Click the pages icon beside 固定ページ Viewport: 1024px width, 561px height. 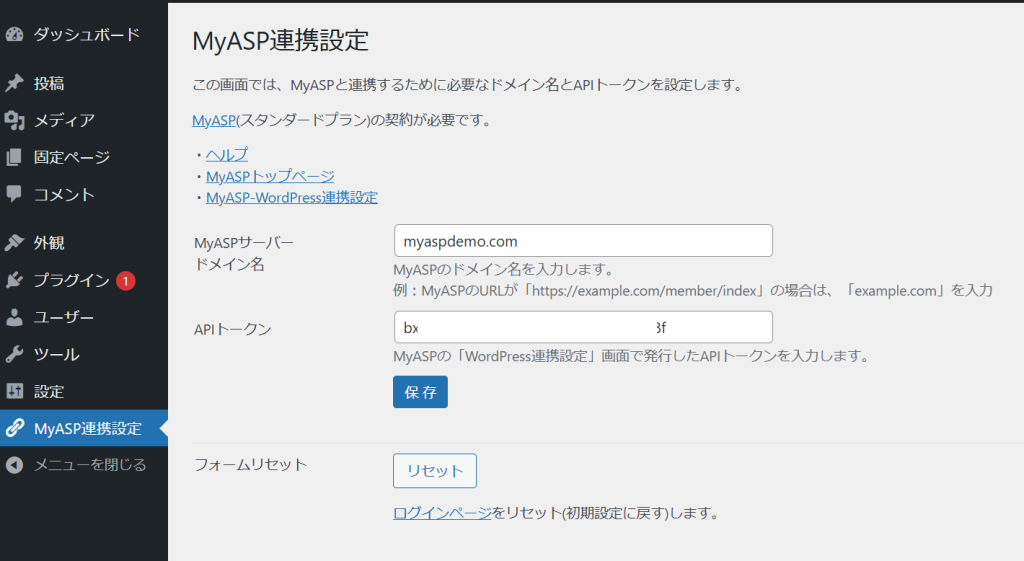[x=14, y=158]
